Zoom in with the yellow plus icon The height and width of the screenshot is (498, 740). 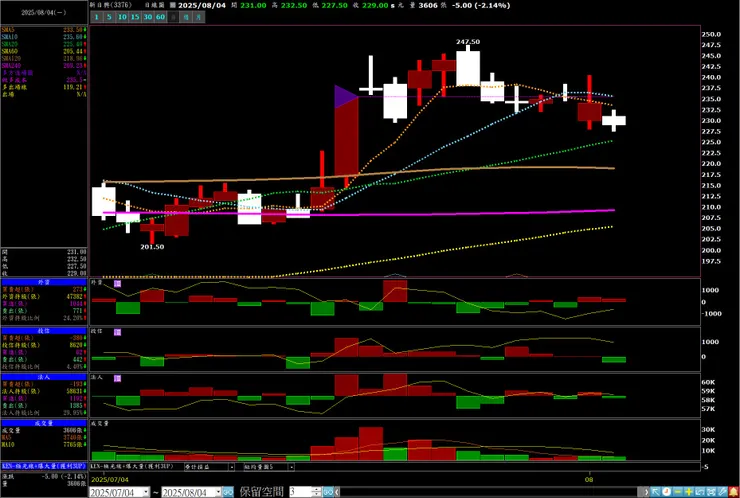click(x=689, y=492)
